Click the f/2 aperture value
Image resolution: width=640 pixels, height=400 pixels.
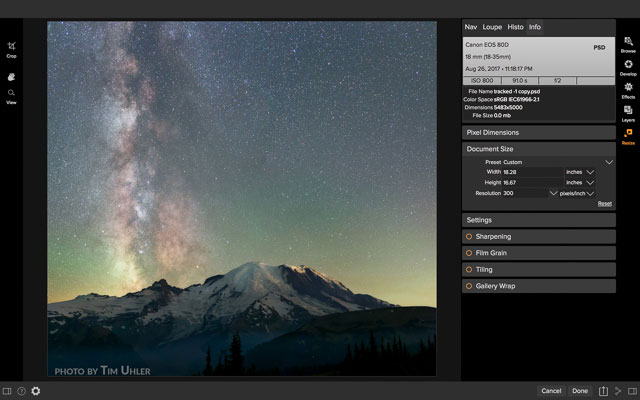click(x=557, y=81)
